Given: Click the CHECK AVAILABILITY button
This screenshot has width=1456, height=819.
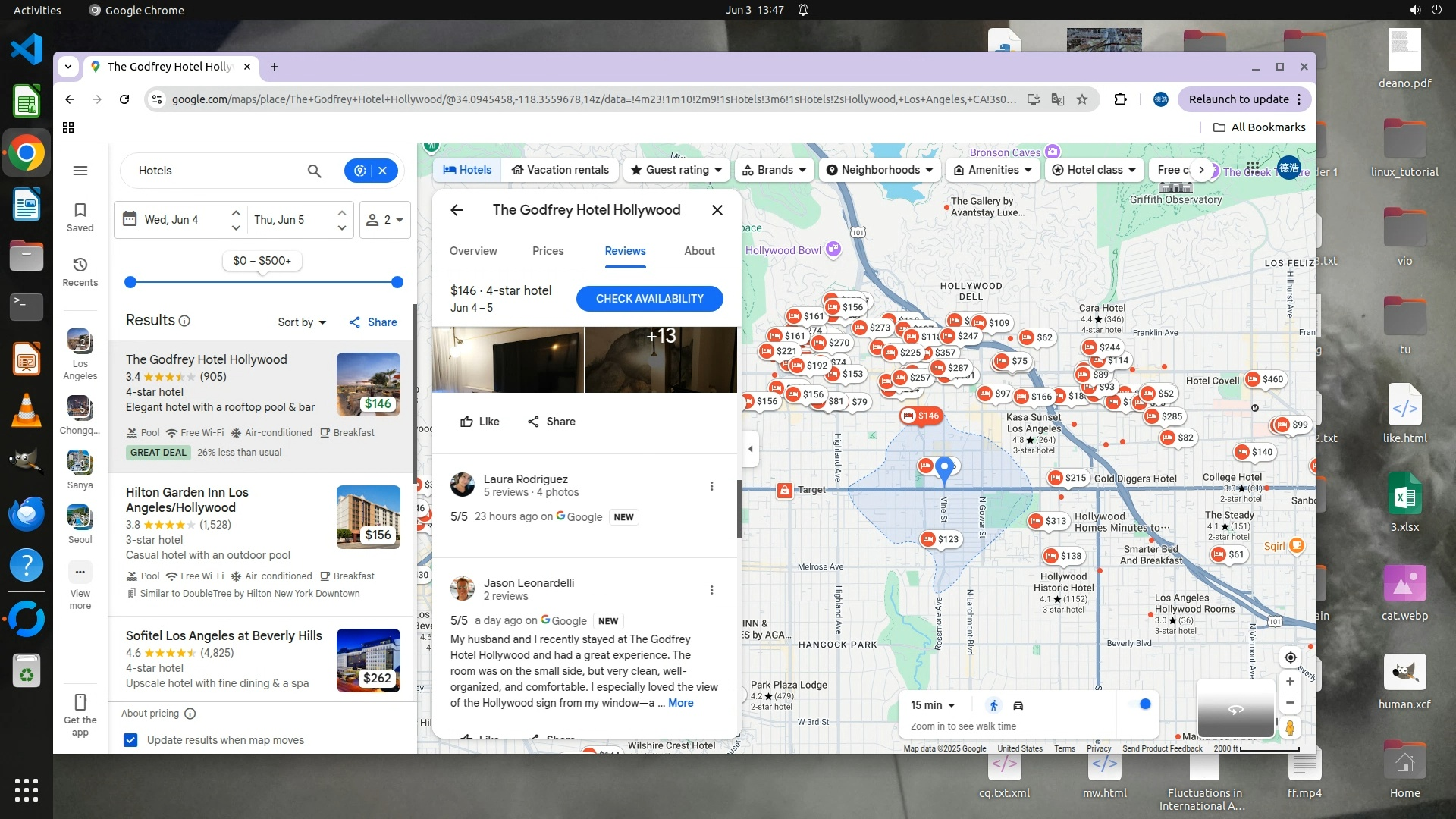Looking at the screenshot, I should [x=649, y=299].
